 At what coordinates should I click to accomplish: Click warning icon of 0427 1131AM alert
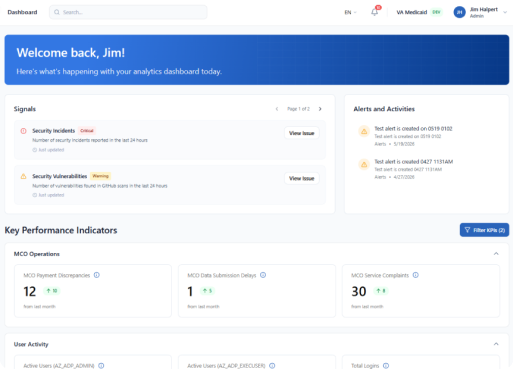(364, 164)
